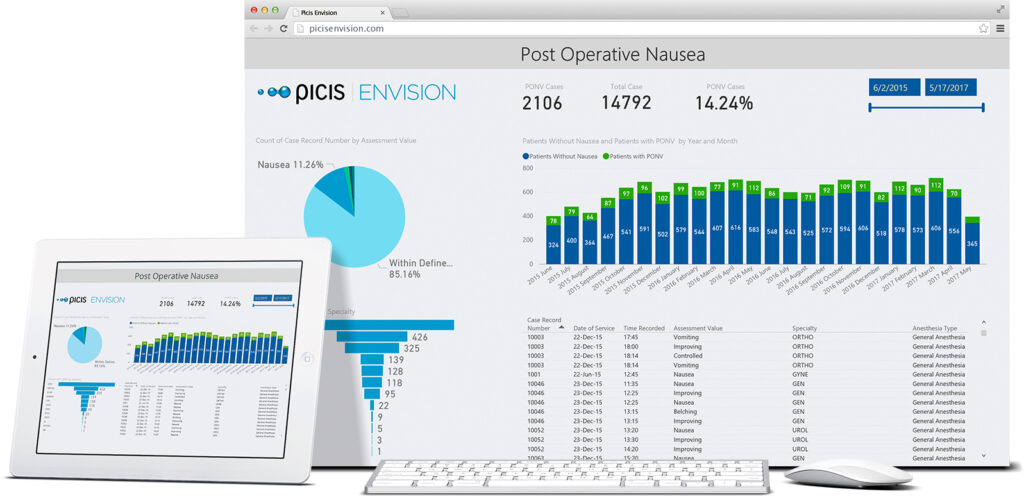Viewport: 1024px width, 496px height.
Task: Click the browser back arrow
Action: click(253, 28)
